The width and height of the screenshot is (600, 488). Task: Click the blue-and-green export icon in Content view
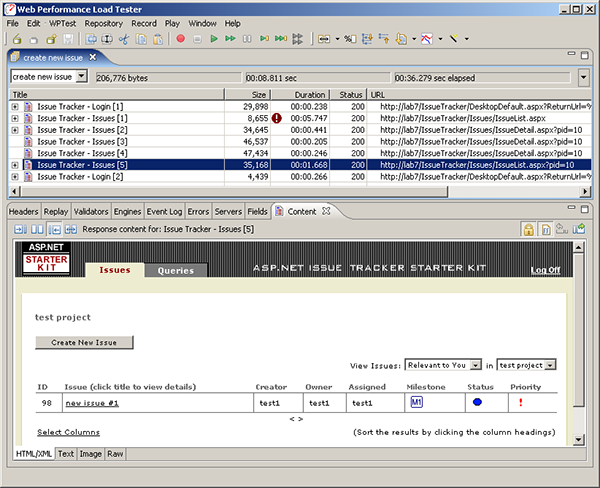coord(579,229)
